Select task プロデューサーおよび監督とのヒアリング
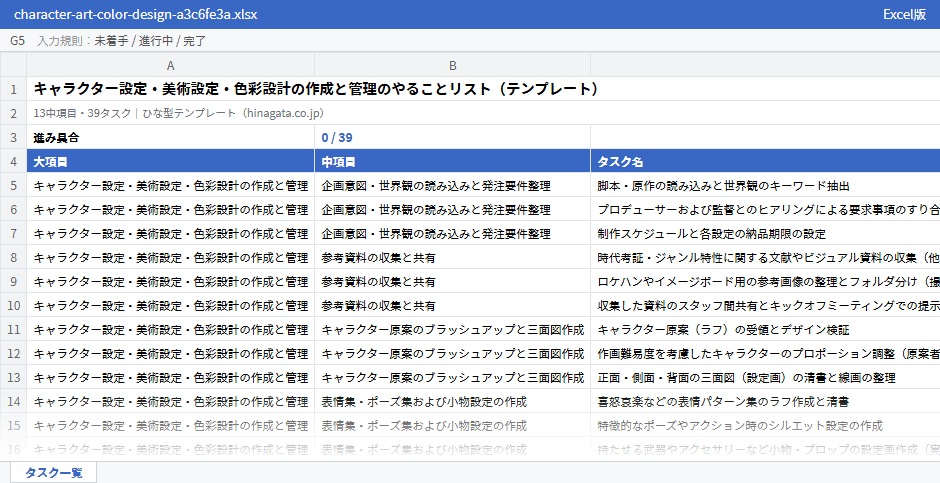940x483 pixels. 766,209
